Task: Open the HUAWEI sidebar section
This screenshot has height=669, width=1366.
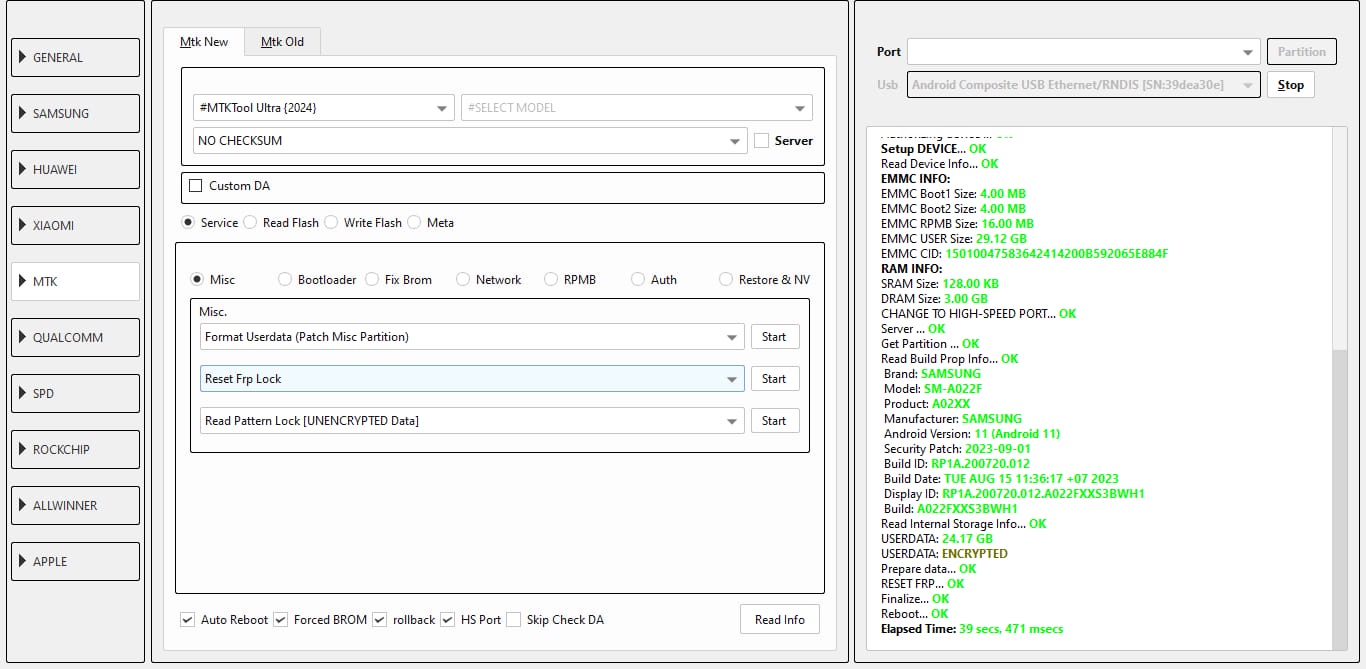Action: point(75,170)
